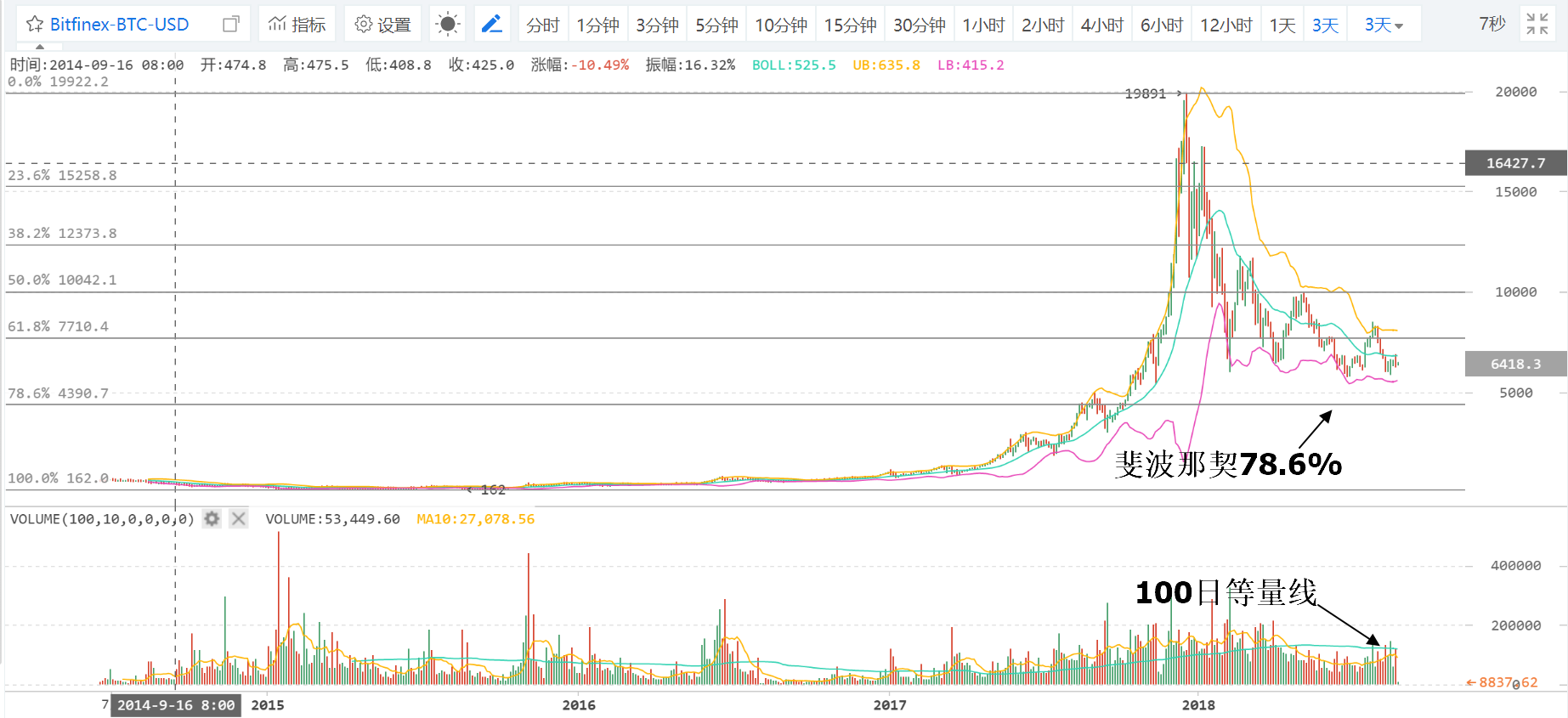Click the 斐波那契78.6% annotation text

point(1228,464)
